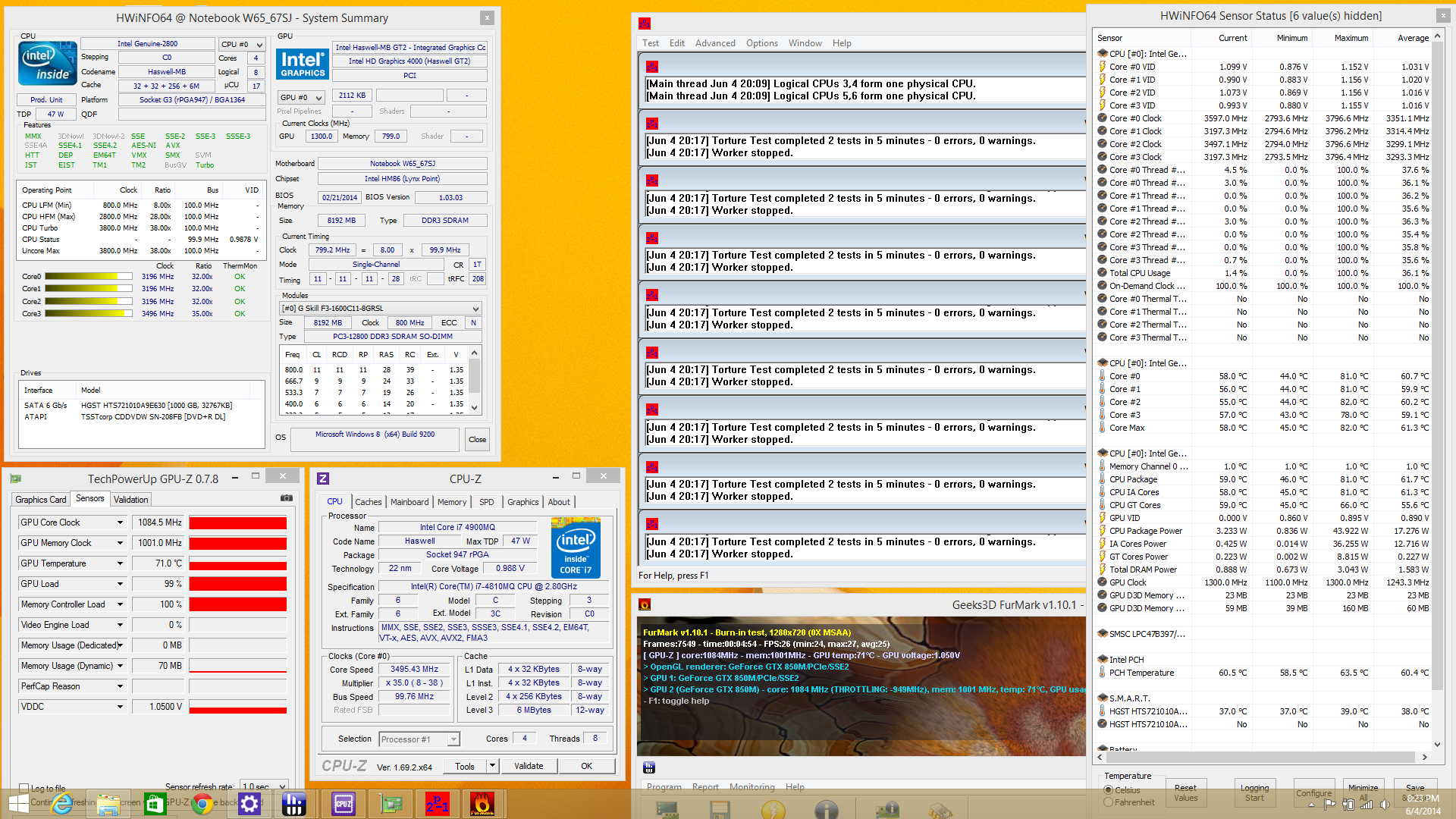This screenshot has width=1456, height=819.
Task: Select the CPU Package Power sensor row
Action: tap(1263, 531)
